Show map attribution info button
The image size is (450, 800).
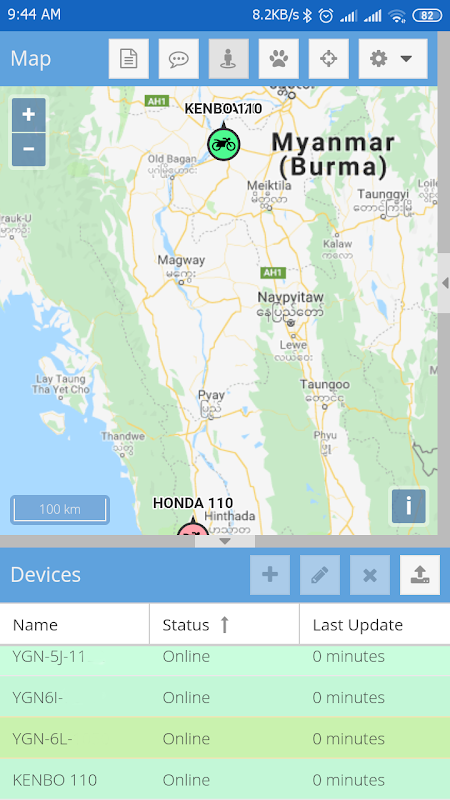pyautogui.click(x=409, y=506)
